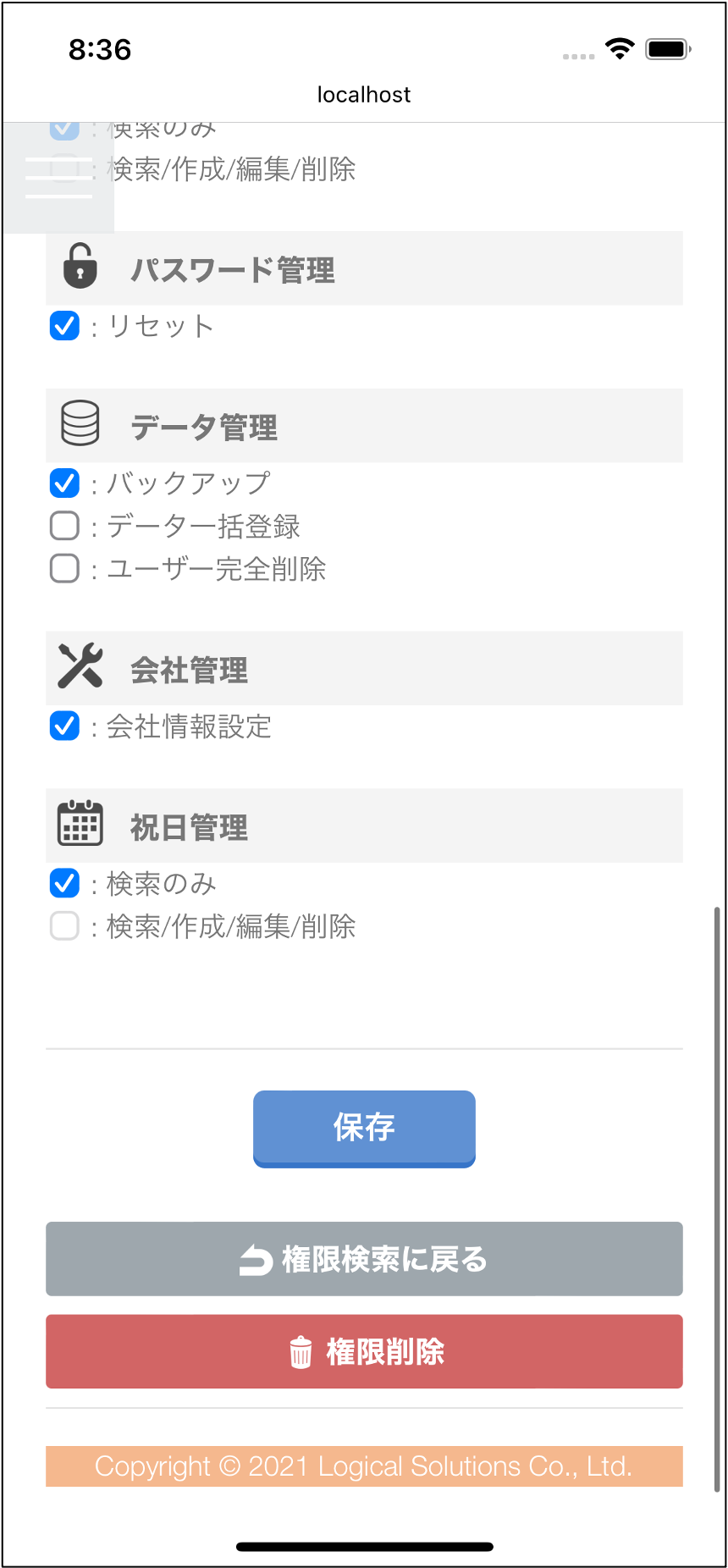Check the ユーザー完全削除 checkbox
Image resolution: width=728 pixels, height=1568 pixels.
[x=65, y=568]
